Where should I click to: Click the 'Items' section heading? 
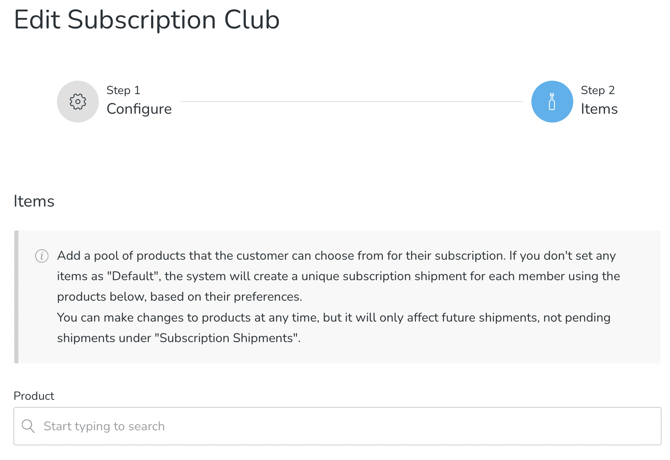34,201
